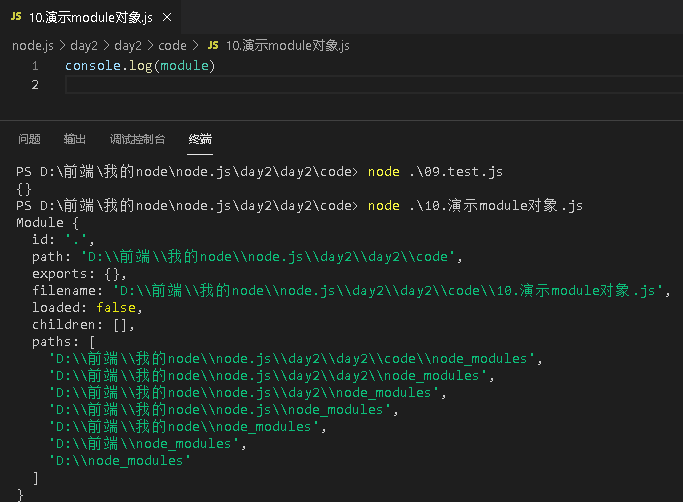Image resolution: width=683 pixels, height=502 pixels.
Task: Click line number 1 in gutter
Action: [35, 66]
